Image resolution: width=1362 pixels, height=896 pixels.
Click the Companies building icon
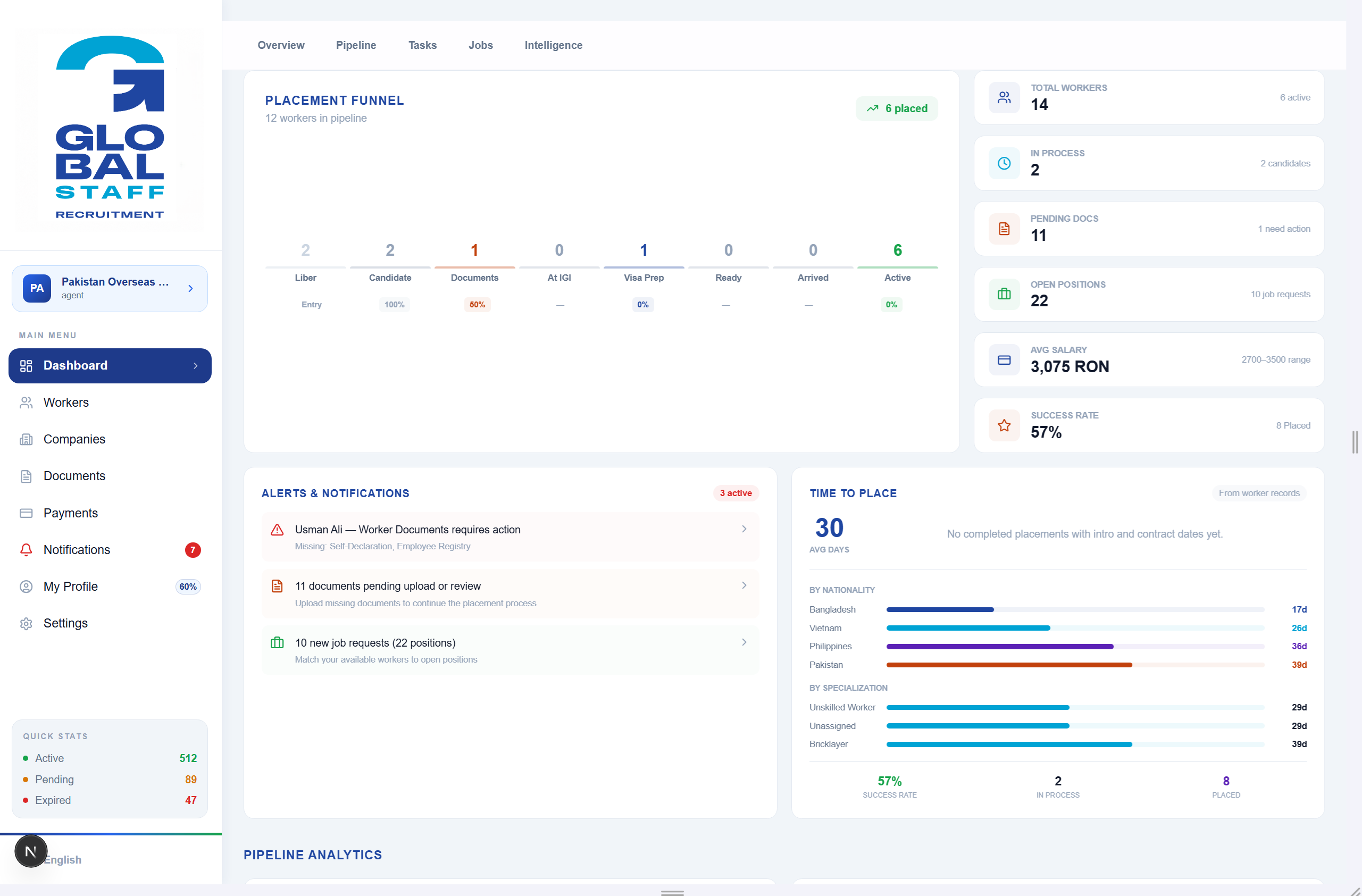[x=26, y=439]
